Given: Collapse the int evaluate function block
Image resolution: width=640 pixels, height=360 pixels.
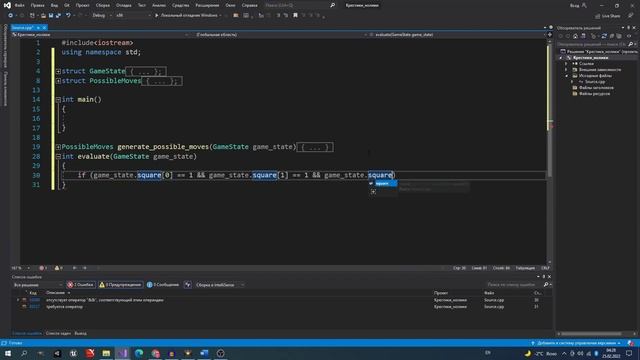Looking at the screenshot, I should coord(58,156).
